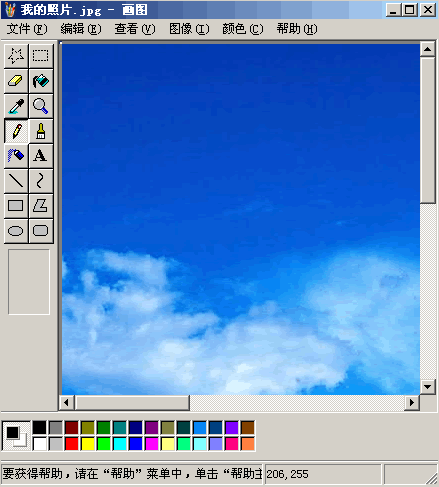Open the 图像 (Image) menu
This screenshot has height=487, width=439.
(189, 29)
